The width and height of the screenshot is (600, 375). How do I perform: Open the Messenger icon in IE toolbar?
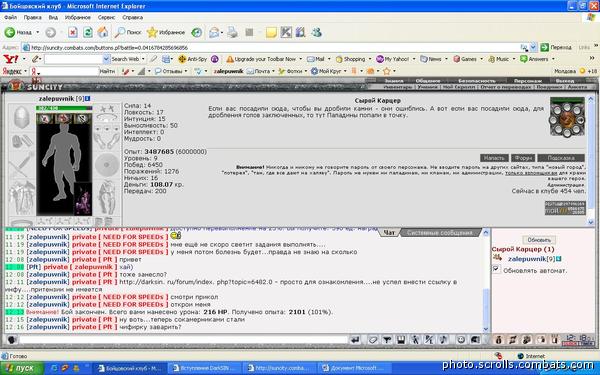point(316,33)
